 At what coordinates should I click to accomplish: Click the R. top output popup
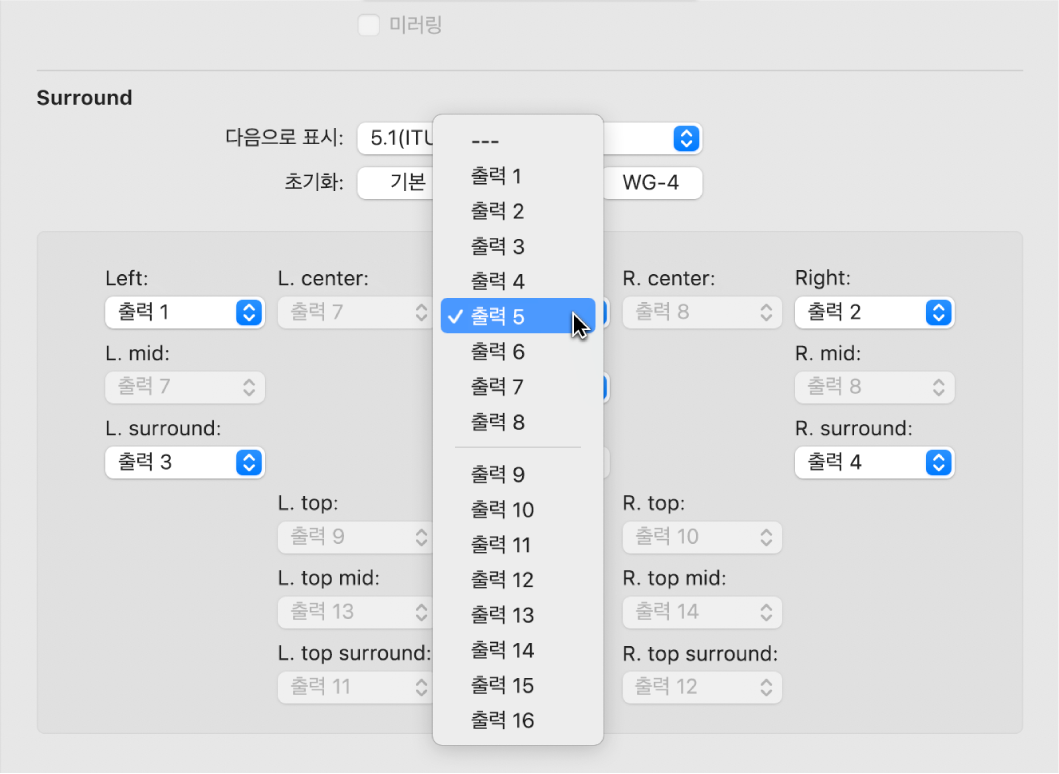coord(702,537)
